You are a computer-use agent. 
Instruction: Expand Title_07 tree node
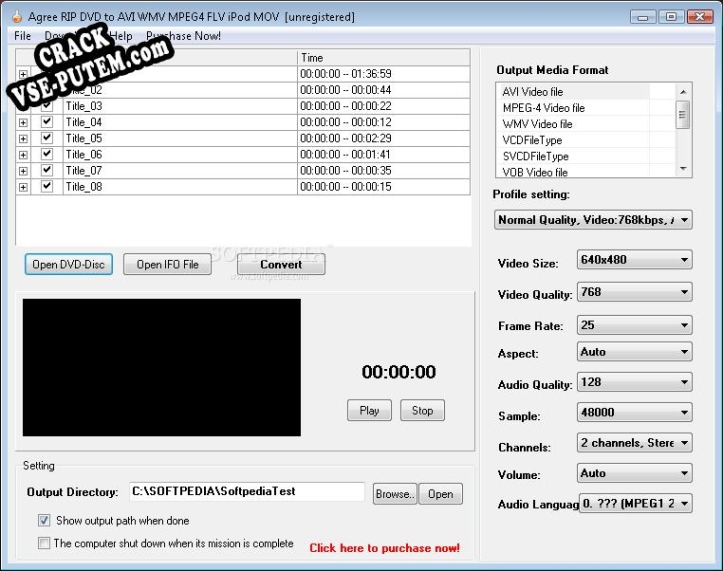(x=23, y=171)
